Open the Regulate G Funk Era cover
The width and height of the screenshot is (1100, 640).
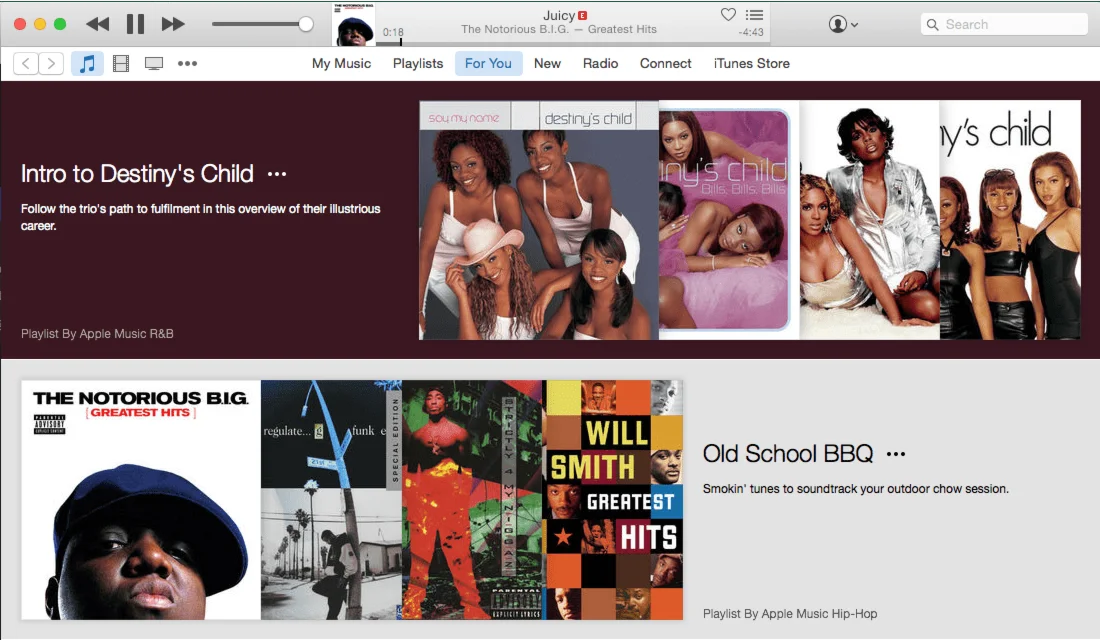click(331, 500)
